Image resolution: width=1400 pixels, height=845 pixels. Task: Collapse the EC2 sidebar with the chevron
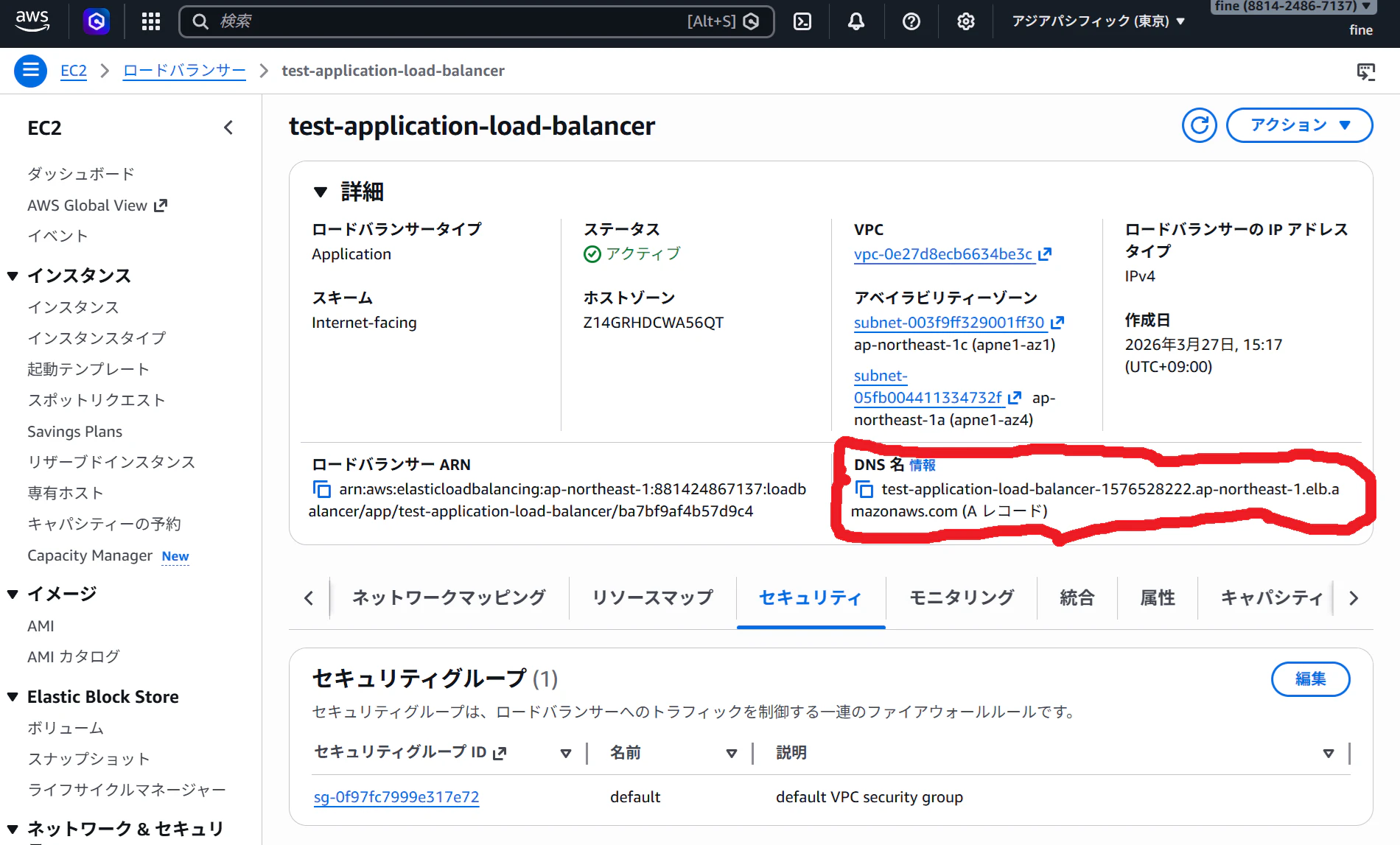(x=228, y=127)
